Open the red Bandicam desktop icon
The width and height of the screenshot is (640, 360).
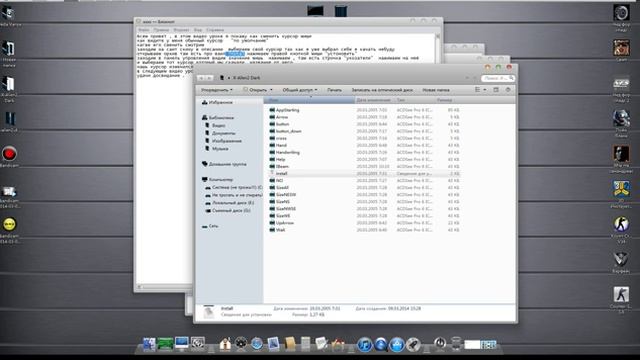pyautogui.click(x=9, y=154)
